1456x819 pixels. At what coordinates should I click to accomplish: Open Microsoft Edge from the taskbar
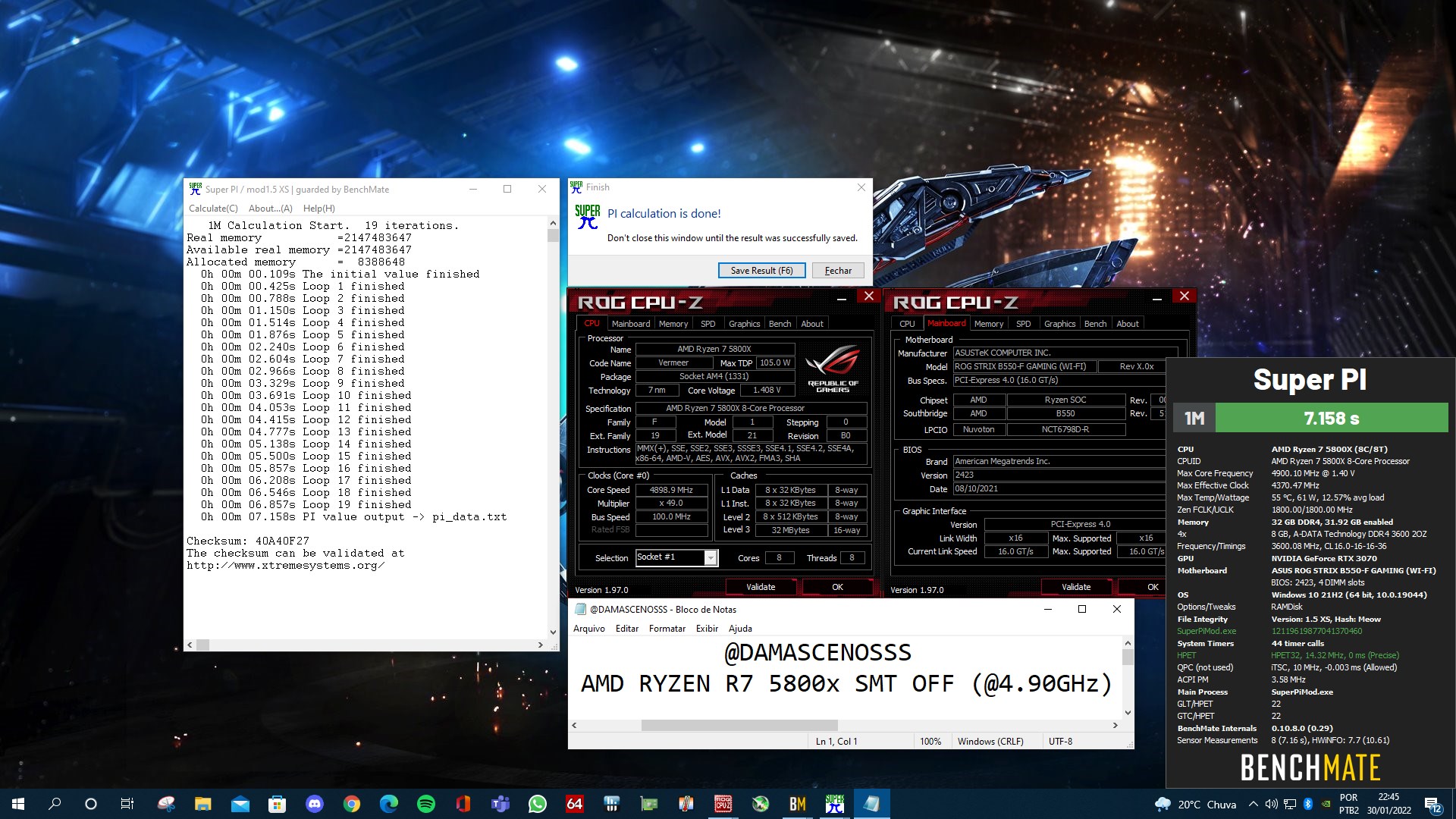(388, 804)
